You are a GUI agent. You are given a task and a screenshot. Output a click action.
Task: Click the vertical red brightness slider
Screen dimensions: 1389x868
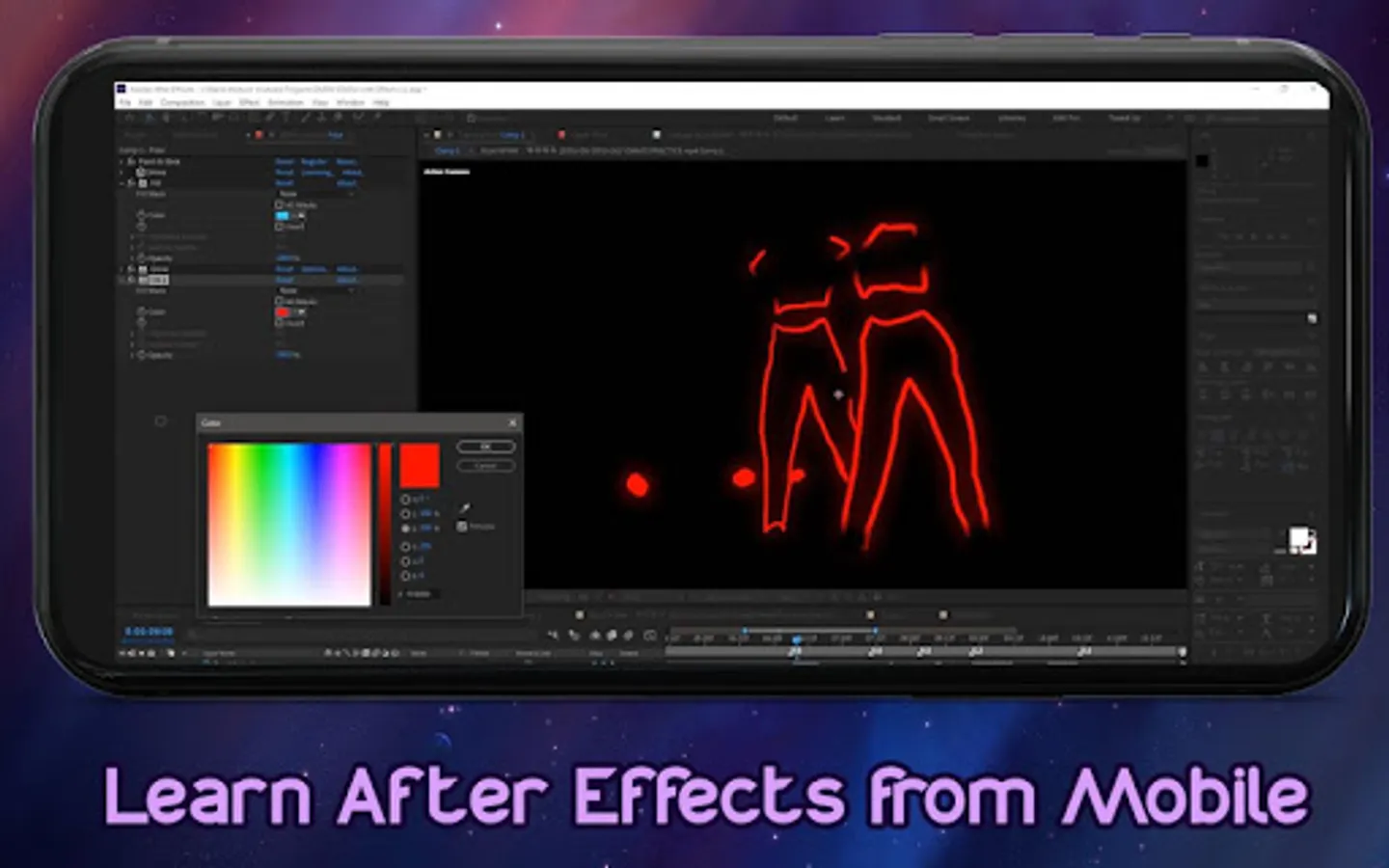coord(385,525)
